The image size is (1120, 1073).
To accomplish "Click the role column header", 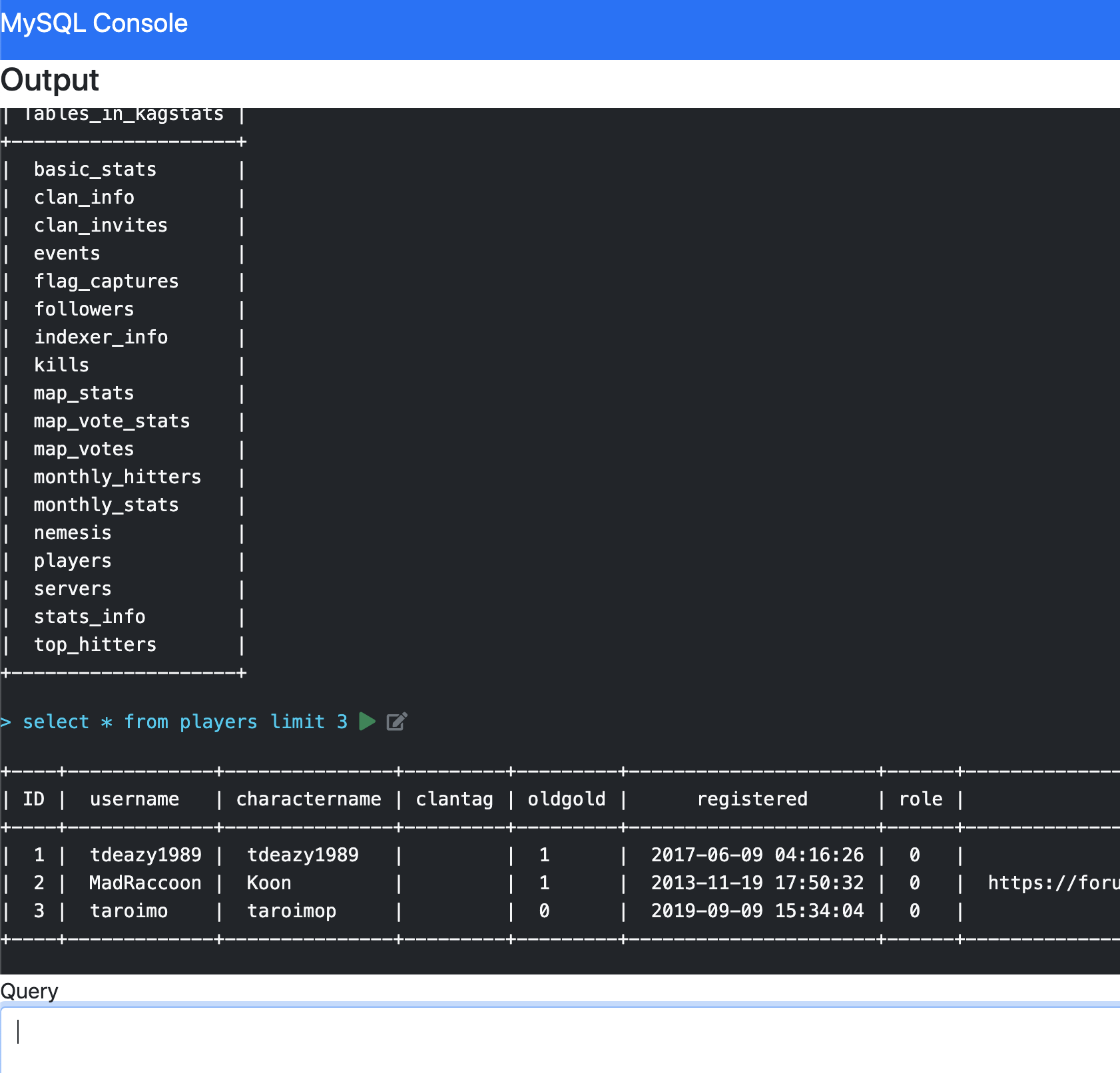I will 921,799.
